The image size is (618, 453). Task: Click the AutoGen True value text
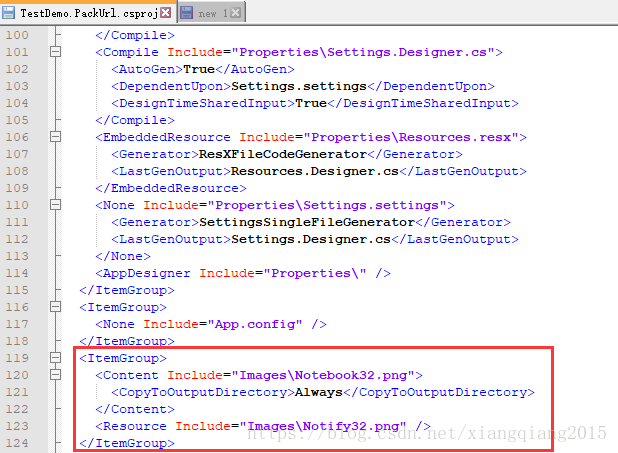coord(199,69)
